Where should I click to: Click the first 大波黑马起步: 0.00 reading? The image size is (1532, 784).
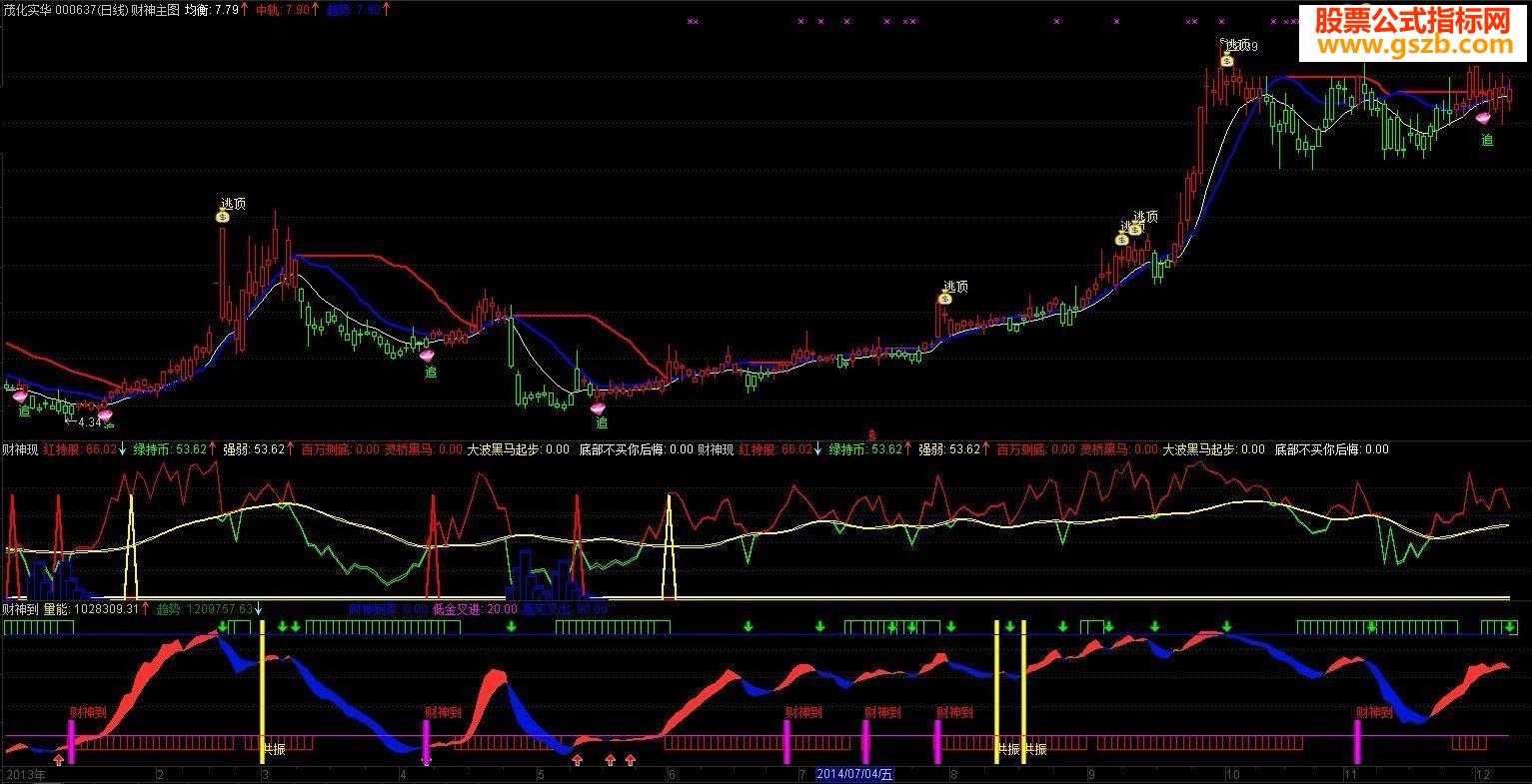click(x=519, y=449)
